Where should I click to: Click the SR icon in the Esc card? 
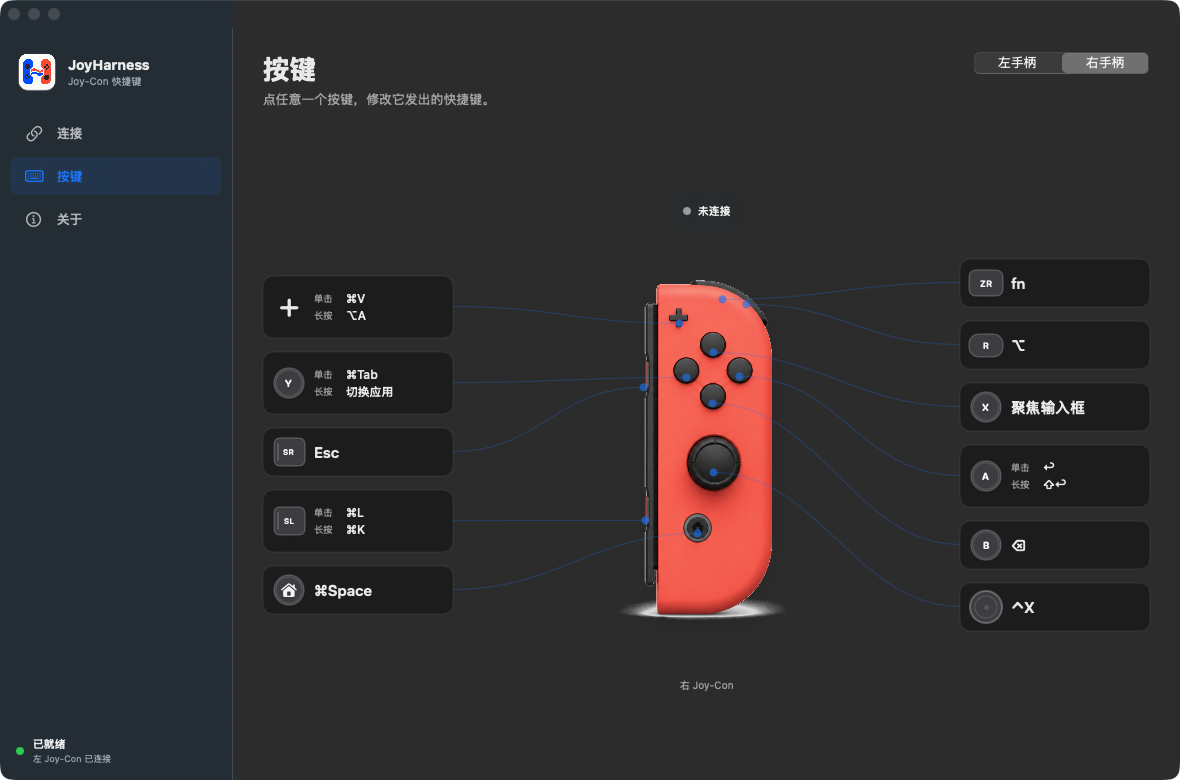(x=289, y=452)
